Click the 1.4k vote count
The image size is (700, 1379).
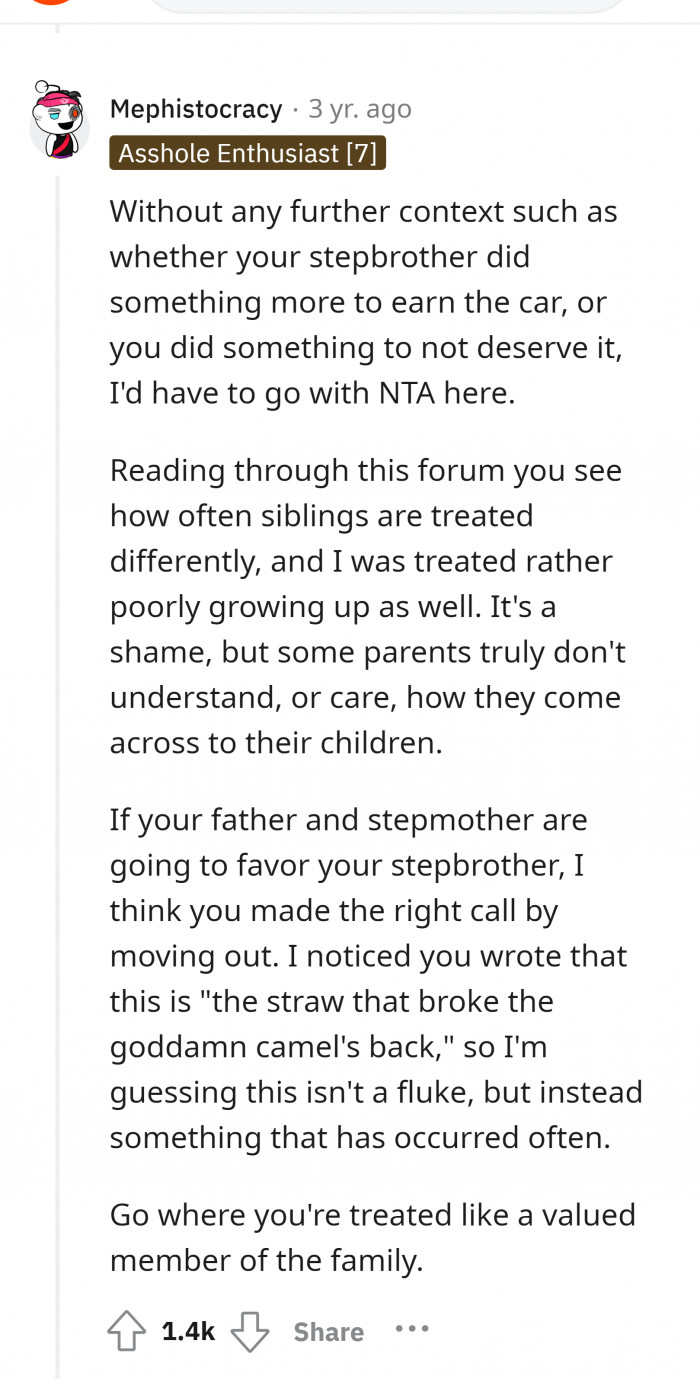pyautogui.click(x=188, y=1331)
